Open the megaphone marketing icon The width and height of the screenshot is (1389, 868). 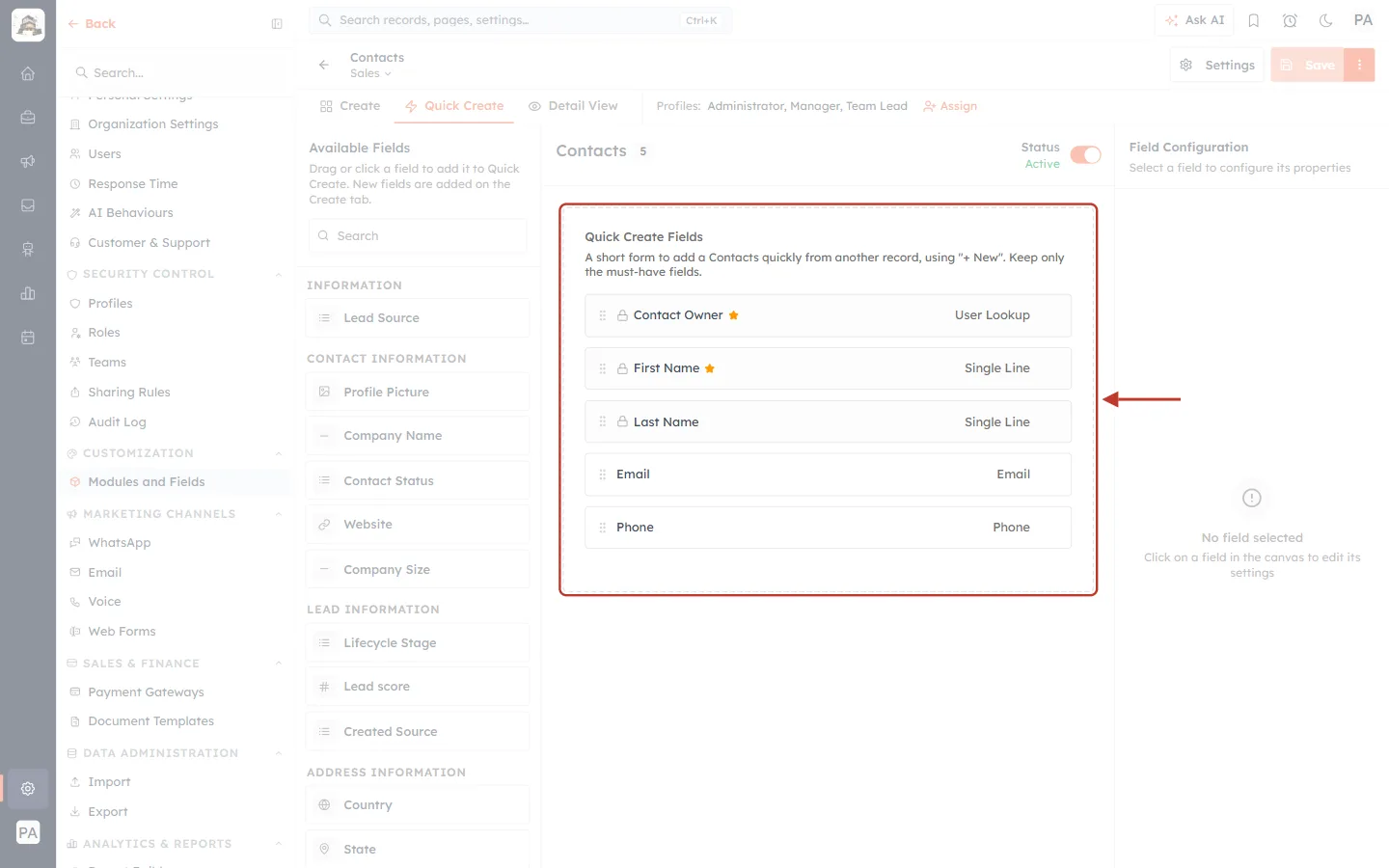coord(28,161)
